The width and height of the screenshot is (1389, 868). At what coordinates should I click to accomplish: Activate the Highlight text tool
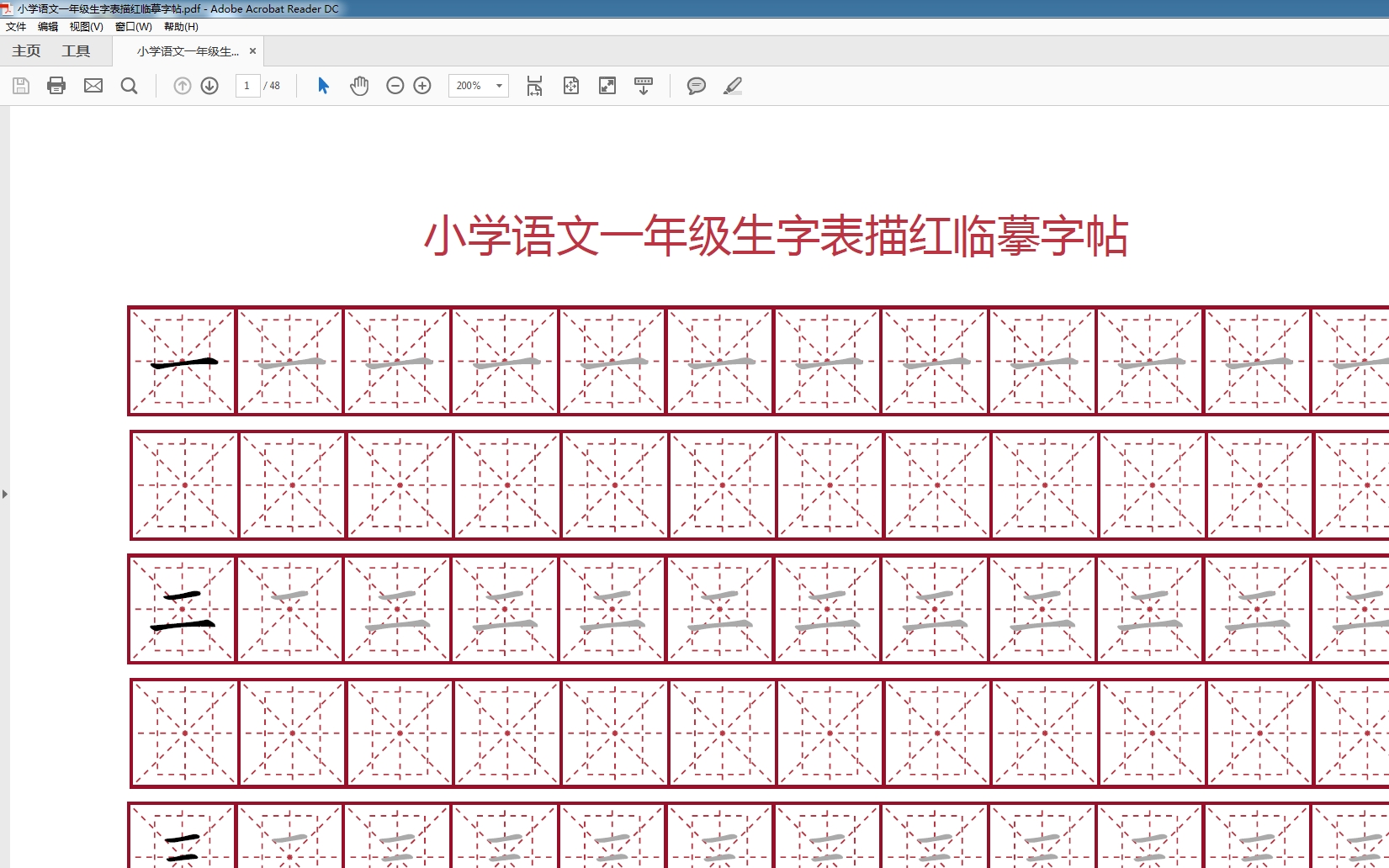[733, 85]
